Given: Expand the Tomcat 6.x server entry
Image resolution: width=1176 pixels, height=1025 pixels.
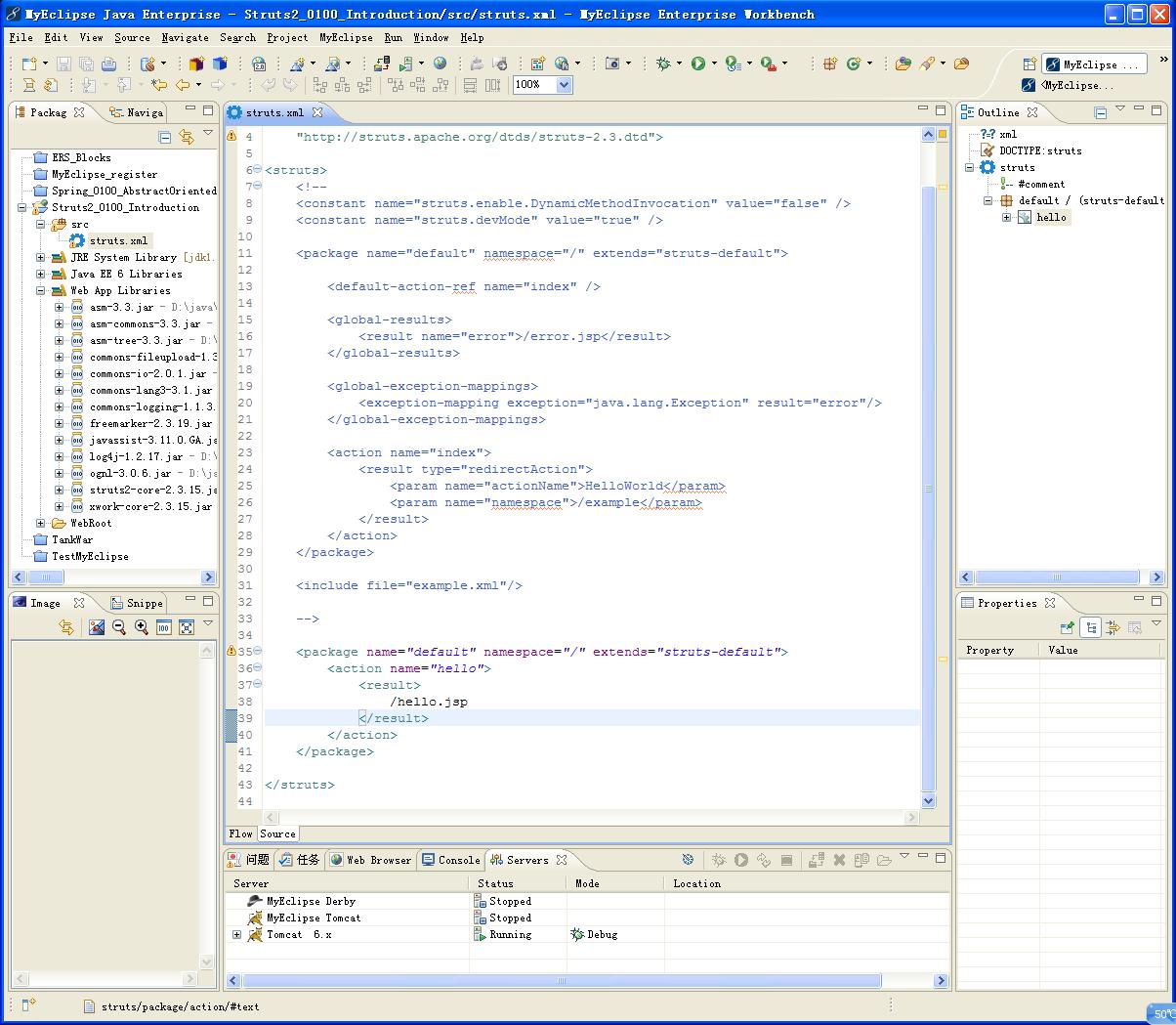Looking at the screenshot, I should (x=236, y=935).
